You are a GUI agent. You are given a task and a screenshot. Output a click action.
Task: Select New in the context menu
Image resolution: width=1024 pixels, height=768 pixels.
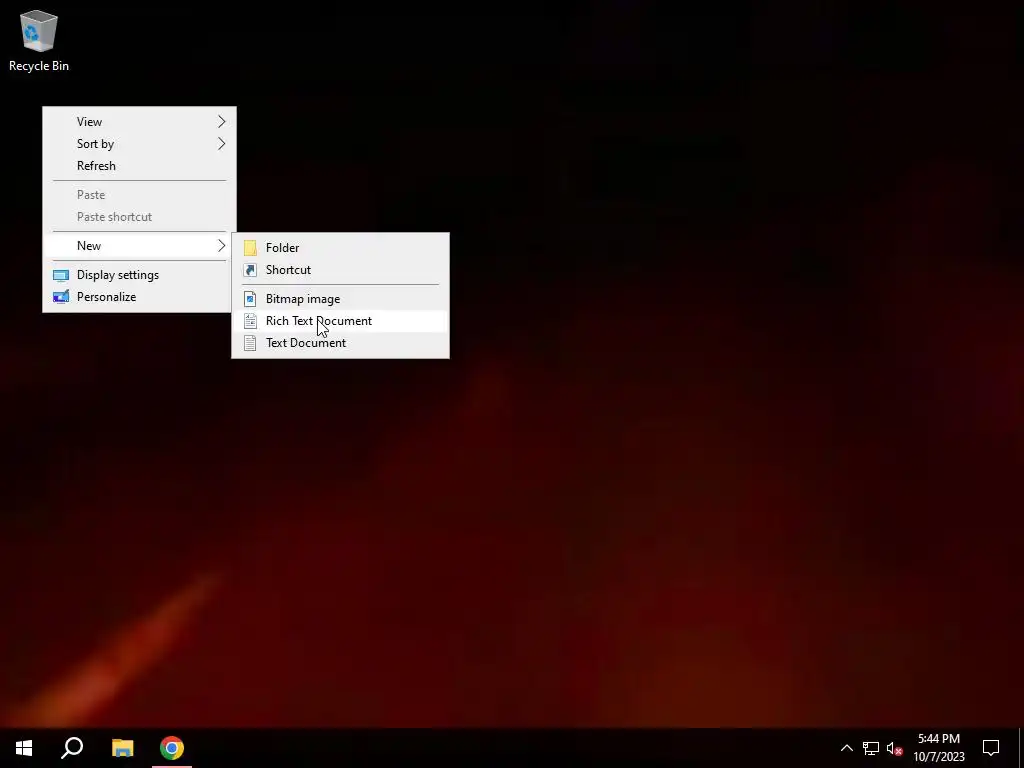139,246
